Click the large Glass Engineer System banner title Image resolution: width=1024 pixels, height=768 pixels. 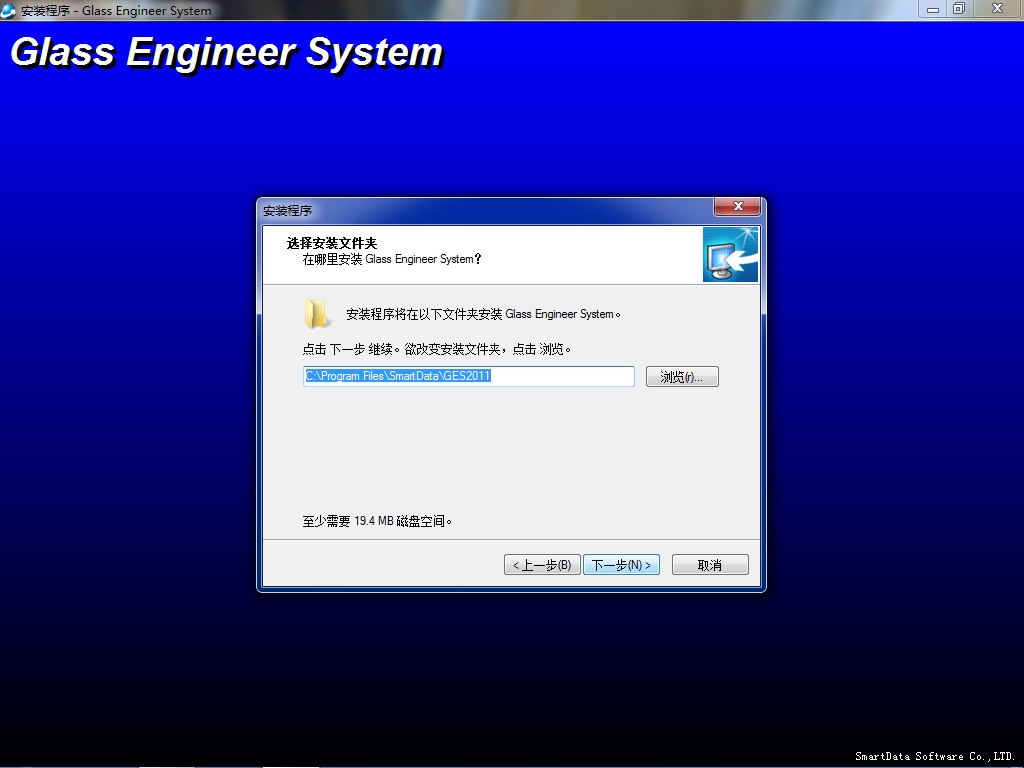pyautogui.click(x=227, y=52)
